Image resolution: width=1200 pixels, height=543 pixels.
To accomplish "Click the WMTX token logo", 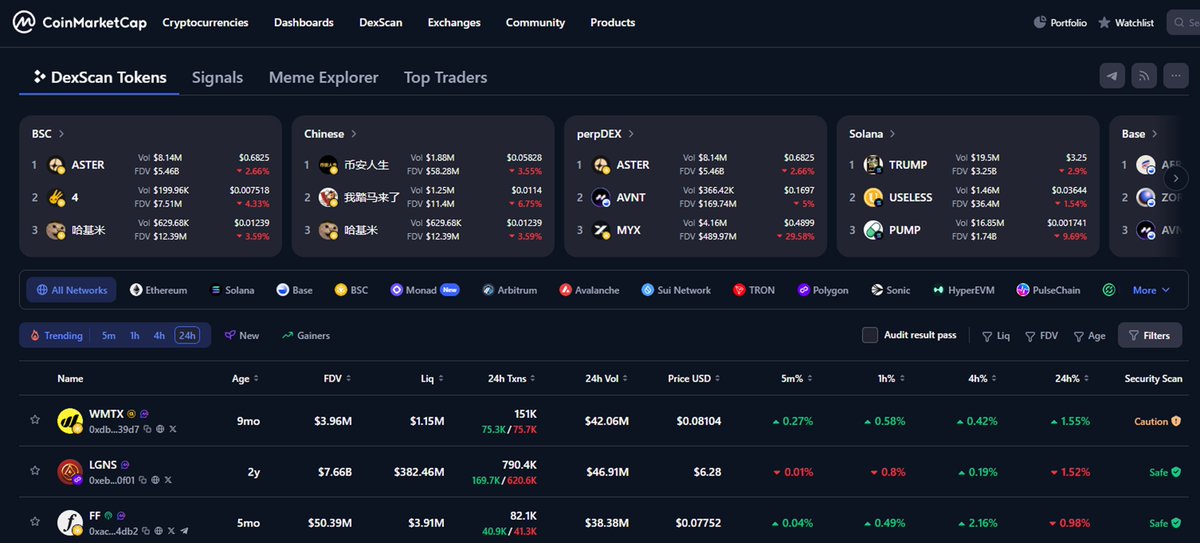I will pyautogui.click(x=69, y=421).
